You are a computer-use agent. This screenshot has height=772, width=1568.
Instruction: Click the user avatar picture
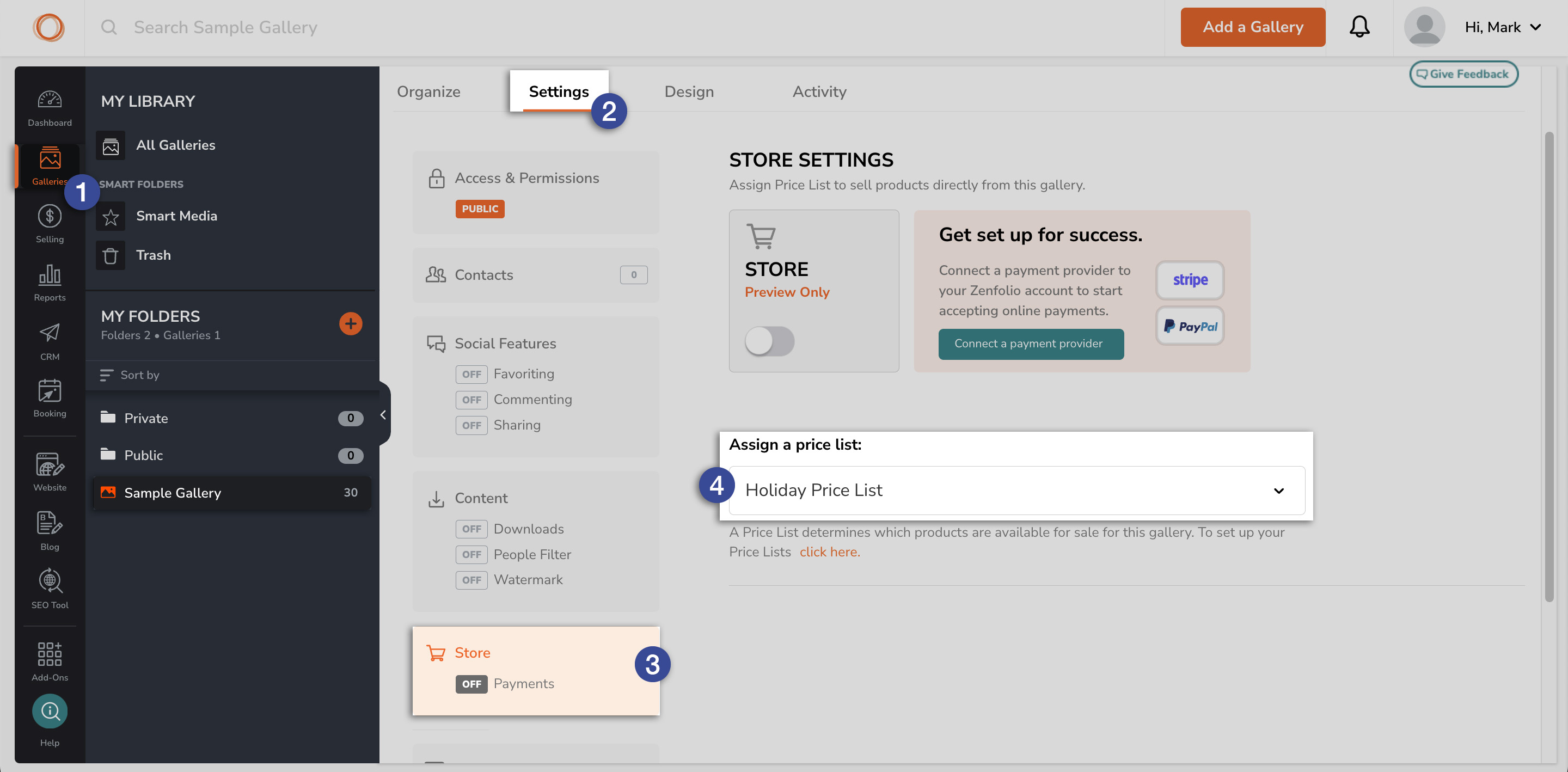click(x=1424, y=27)
